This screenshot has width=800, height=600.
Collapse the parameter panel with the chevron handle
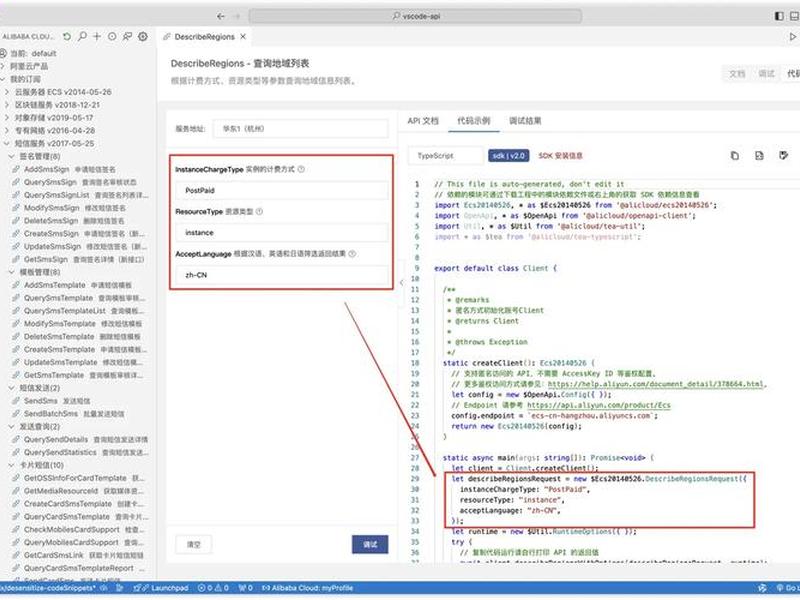402,282
